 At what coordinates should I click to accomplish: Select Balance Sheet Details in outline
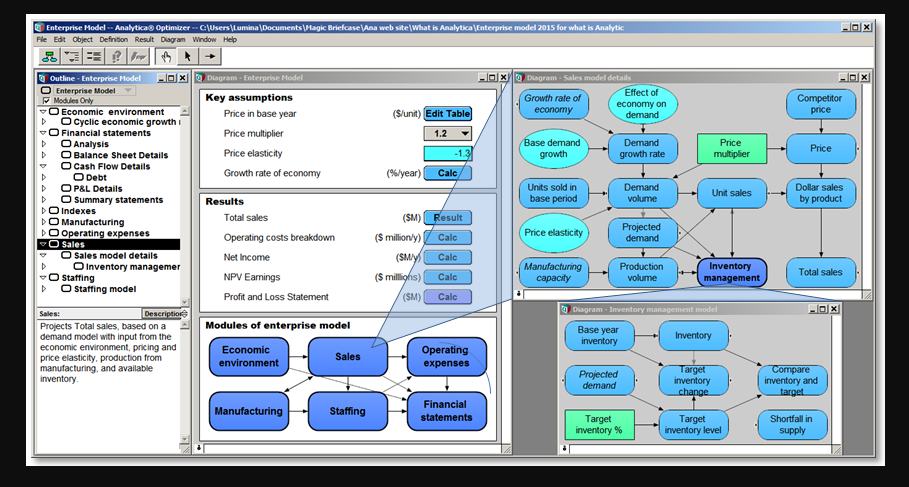(x=120, y=155)
